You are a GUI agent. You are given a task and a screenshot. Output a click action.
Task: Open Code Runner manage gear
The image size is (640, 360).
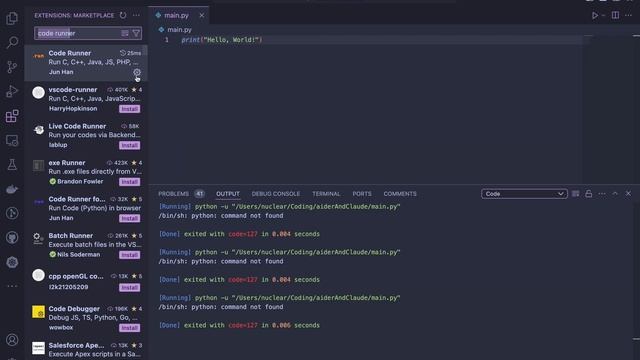click(x=137, y=72)
